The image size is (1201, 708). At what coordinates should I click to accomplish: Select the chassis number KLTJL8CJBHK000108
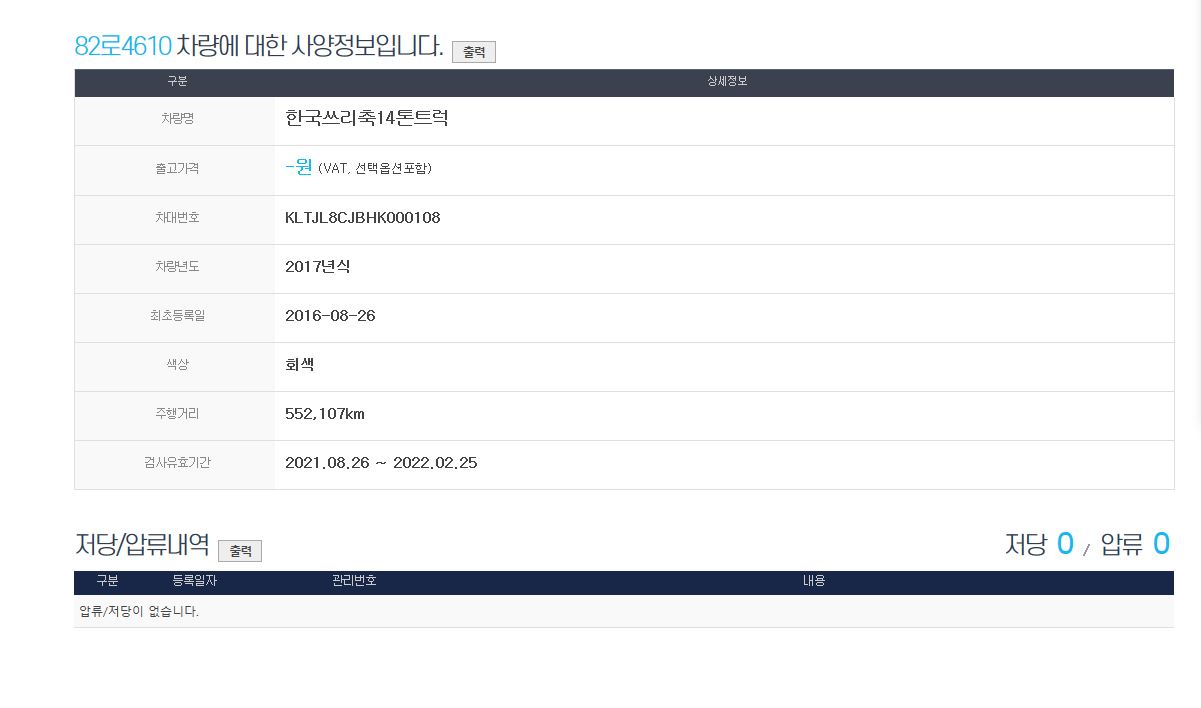point(362,218)
